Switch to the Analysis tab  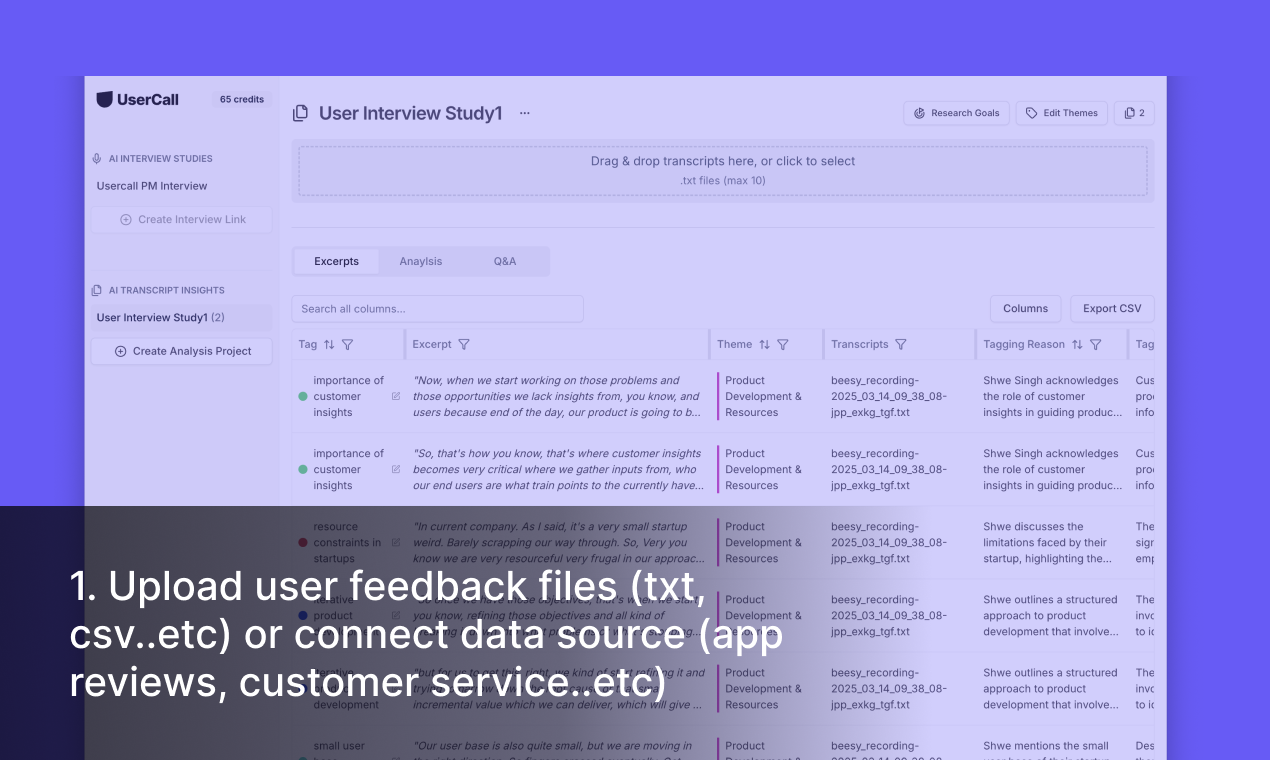pyautogui.click(x=420, y=261)
